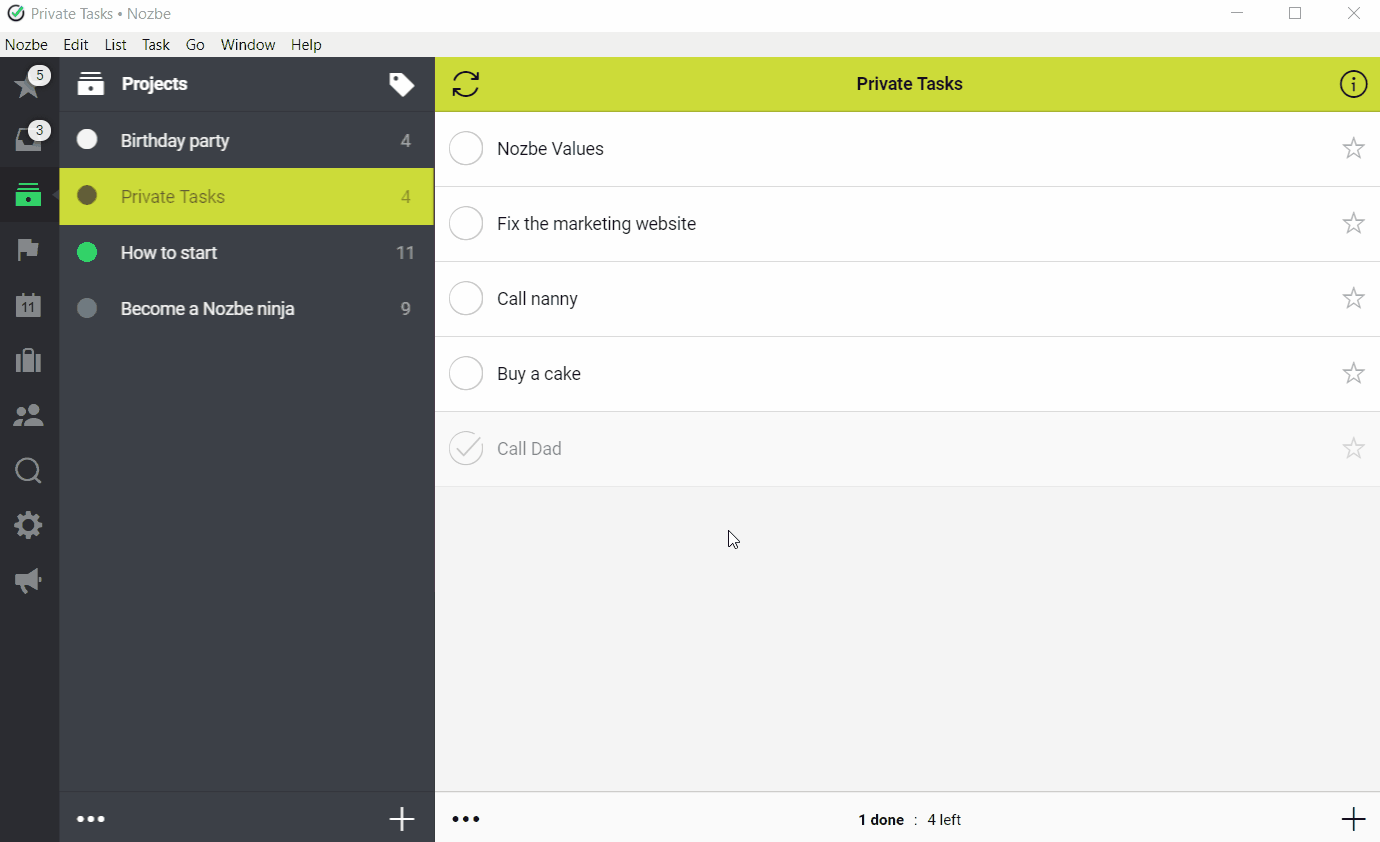
Task: Click green color dot of How to start
Action: click(x=87, y=252)
